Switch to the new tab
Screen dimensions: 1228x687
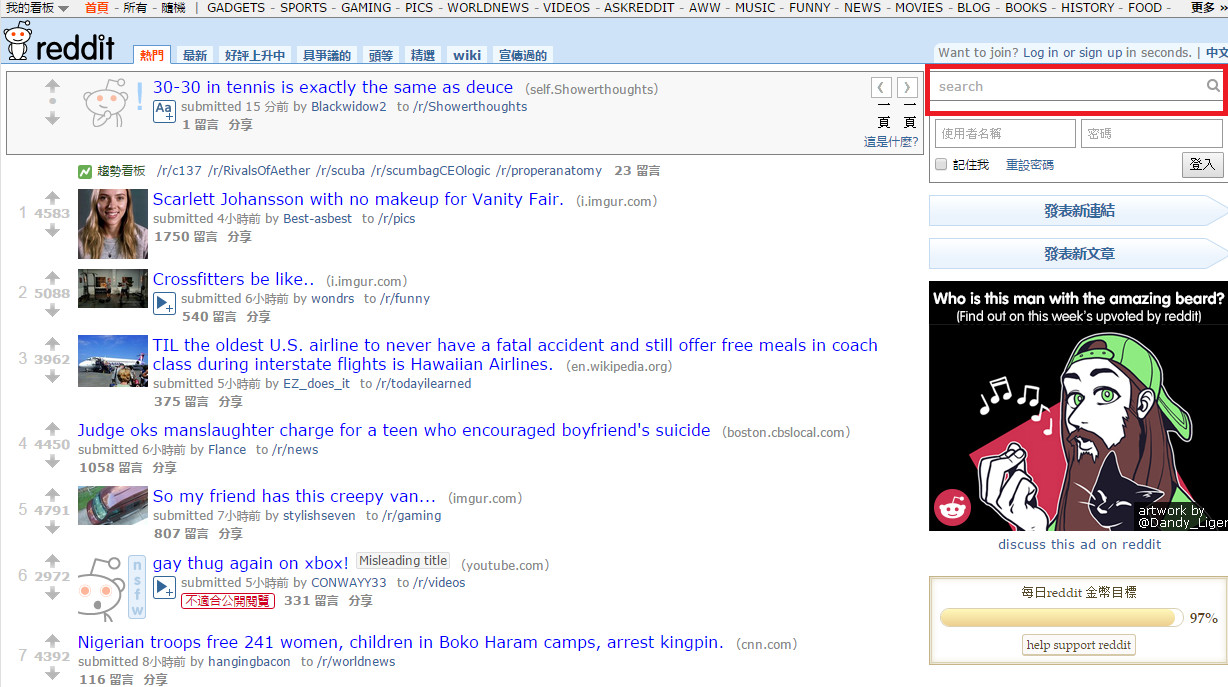[195, 55]
